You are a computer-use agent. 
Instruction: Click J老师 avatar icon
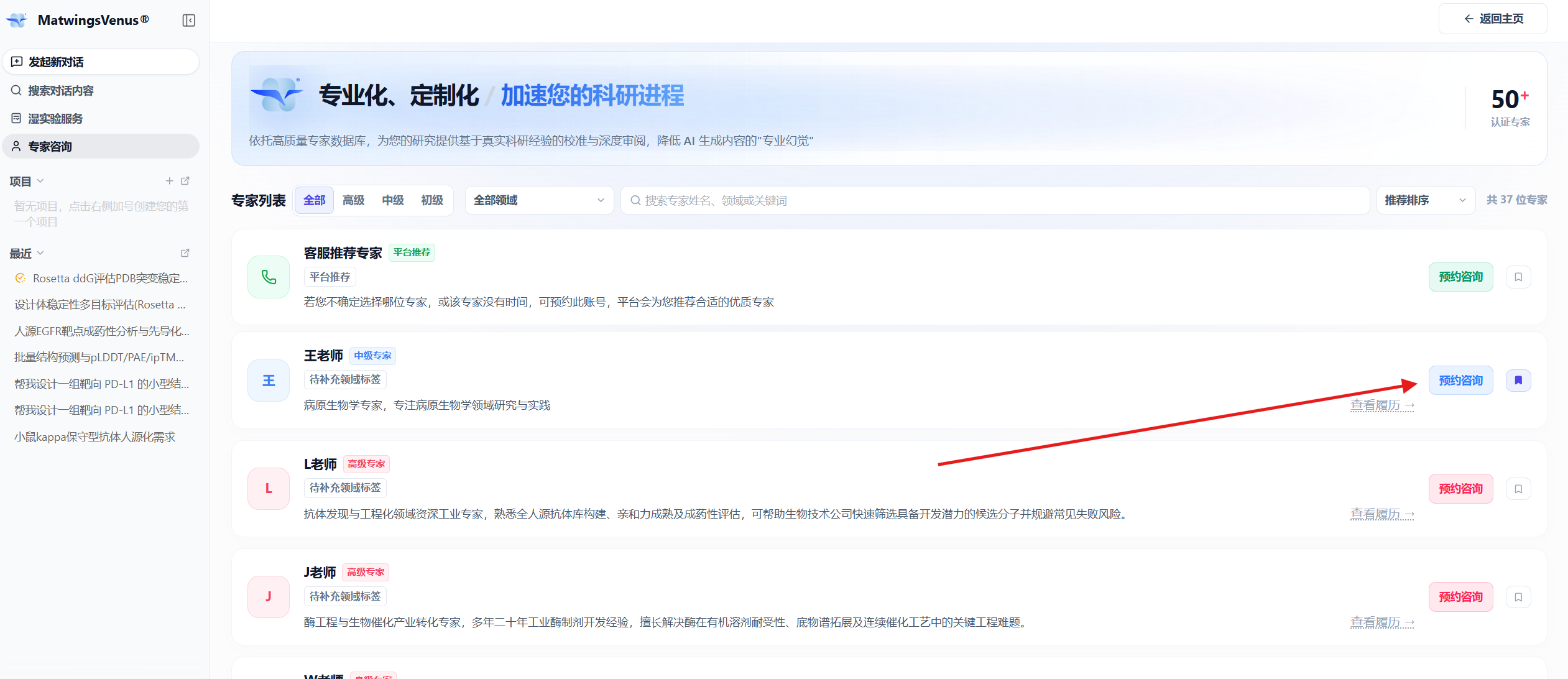(x=269, y=597)
